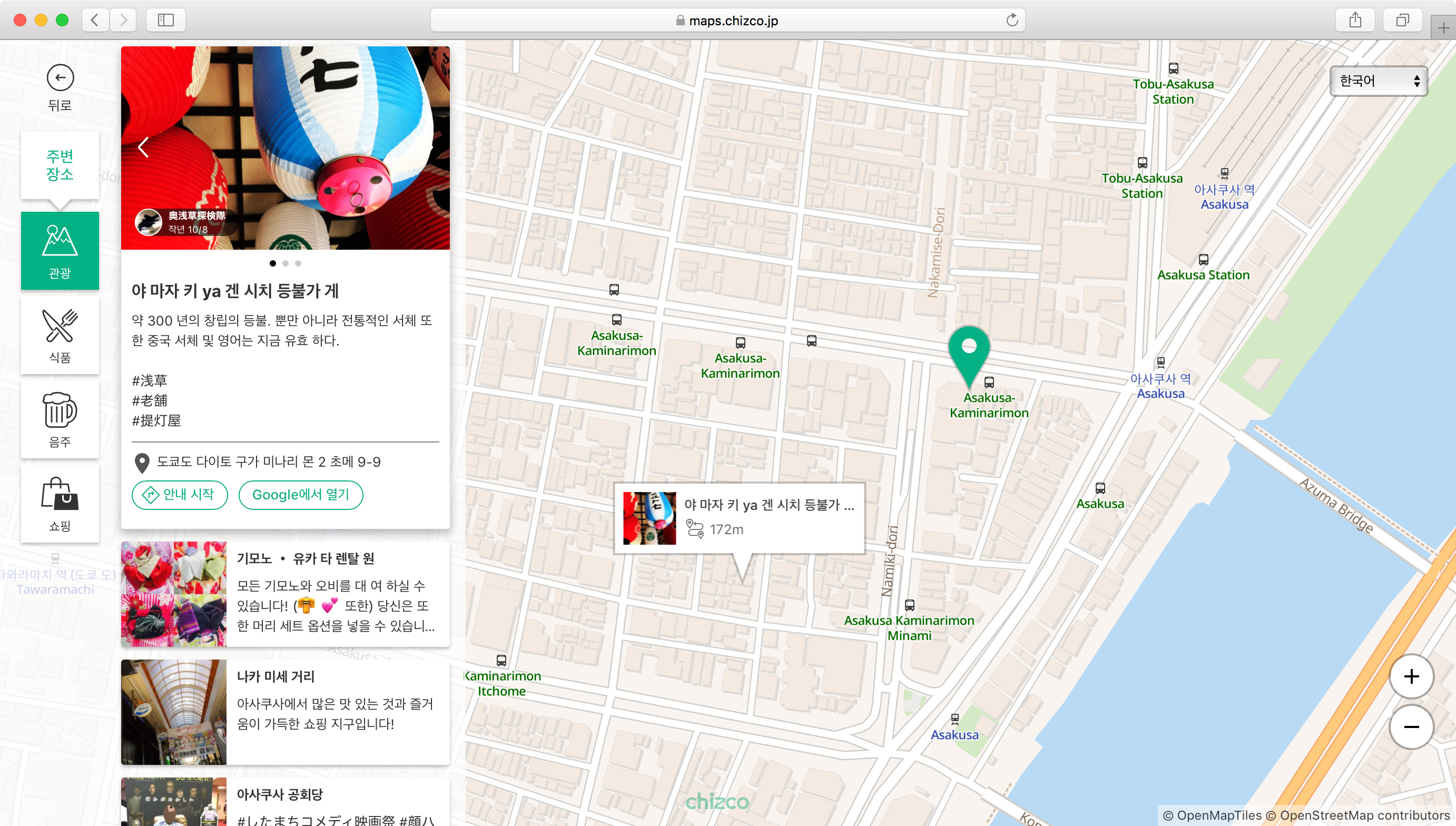Click the 奥浅草探検隊 author avatar
Viewport: 1456px width, 826px height.
pos(149,222)
